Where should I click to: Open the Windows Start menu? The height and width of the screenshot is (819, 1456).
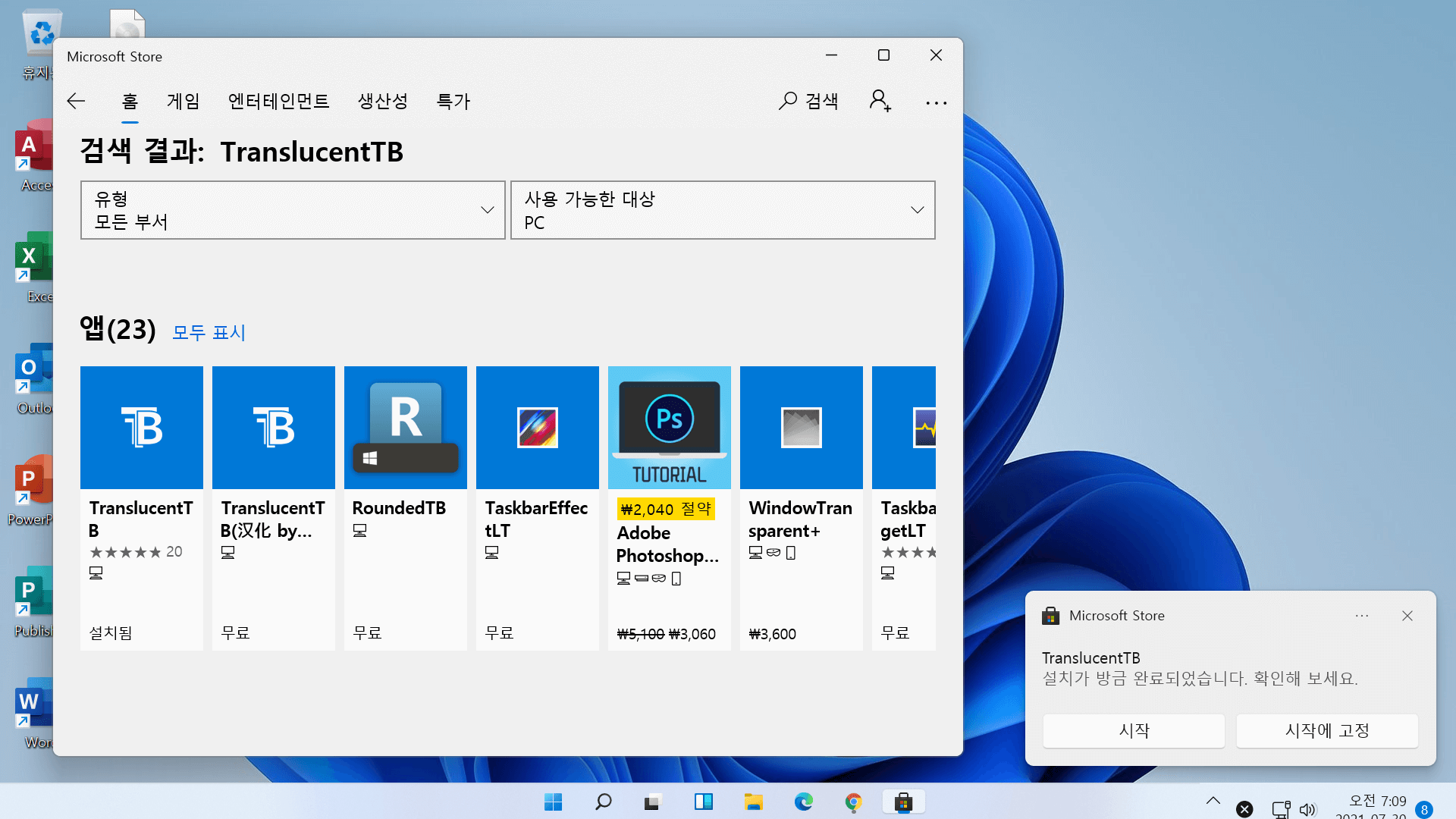click(554, 802)
